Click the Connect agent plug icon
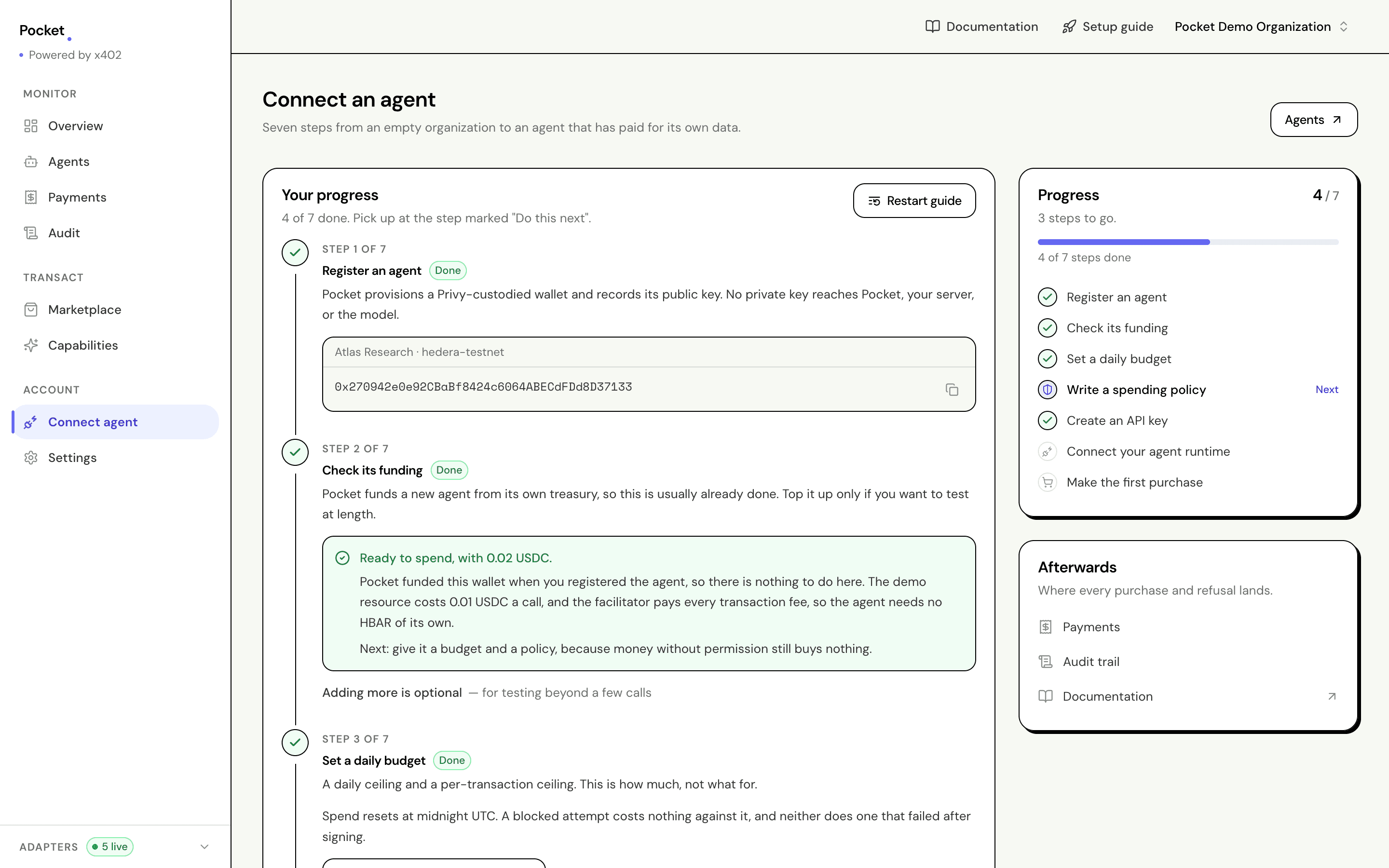 (x=31, y=422)
